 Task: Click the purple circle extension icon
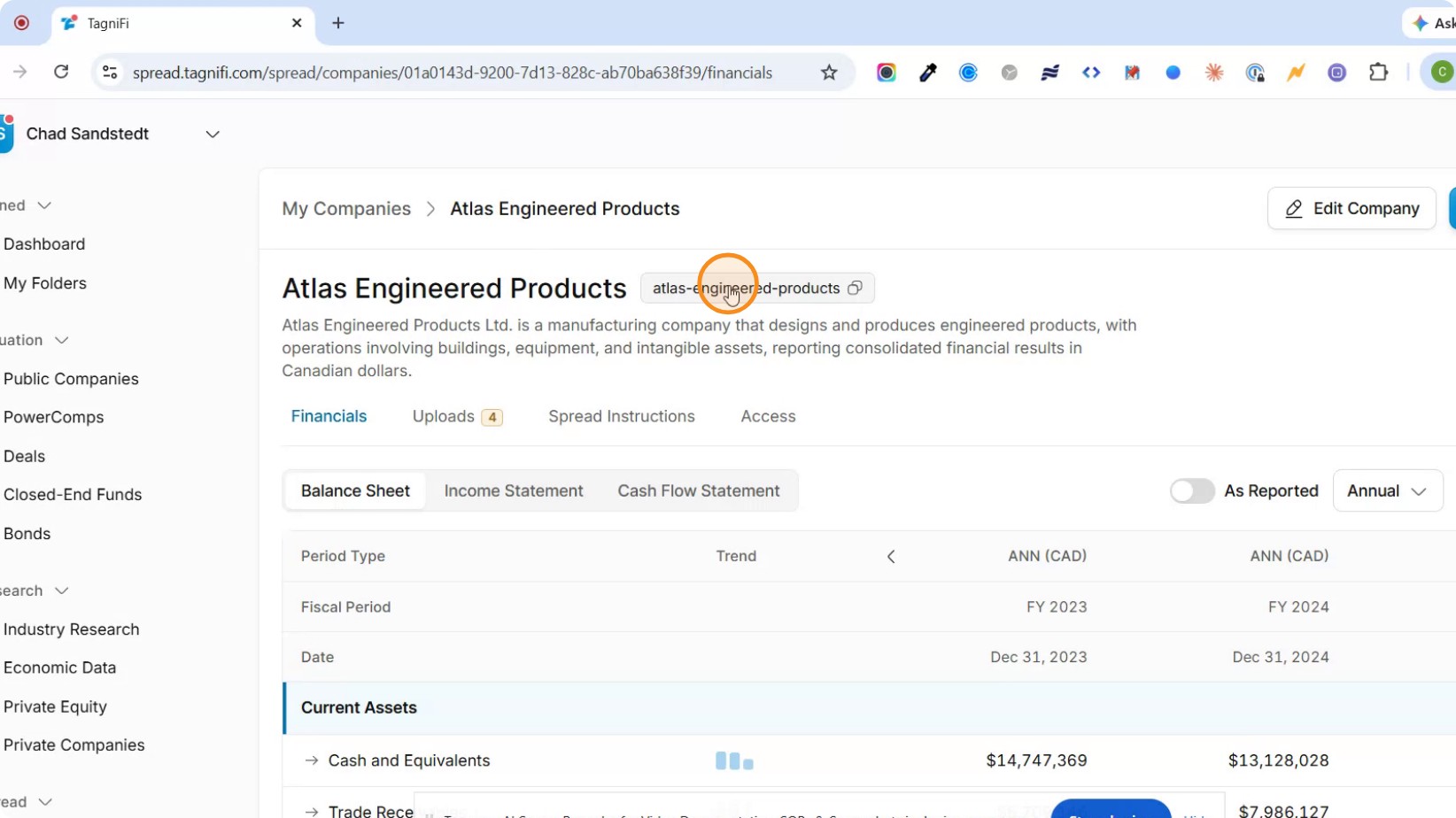(x=1336, y=73)
